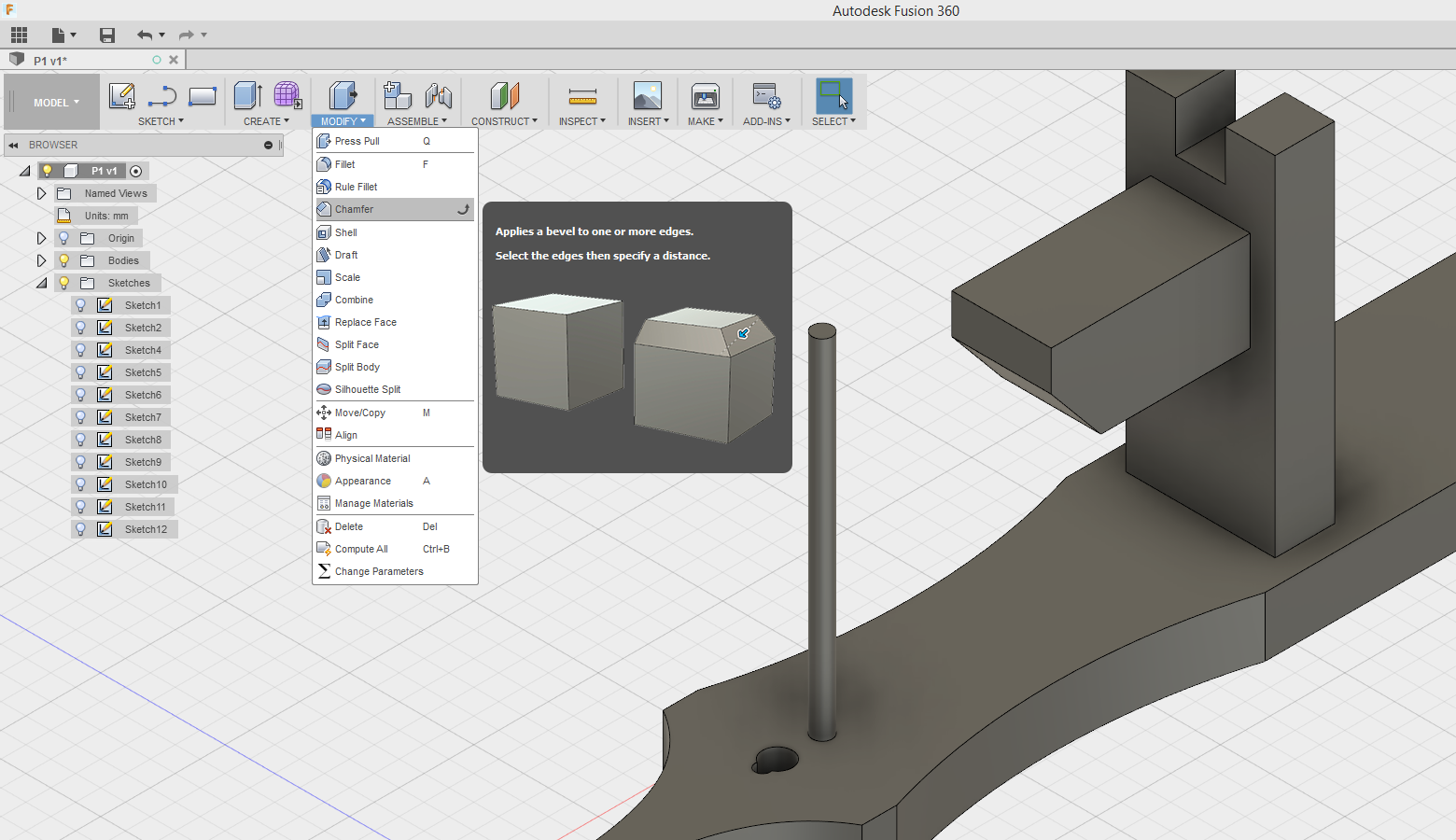Collapse browser panel with double-arrow icon

click(x=13, y=146)
